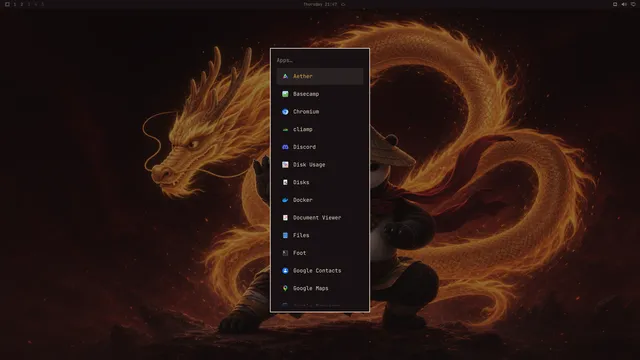Switch to workspace 5 in top bar
640x360 pixels.
pyautogui.click(x=42, y=4)
